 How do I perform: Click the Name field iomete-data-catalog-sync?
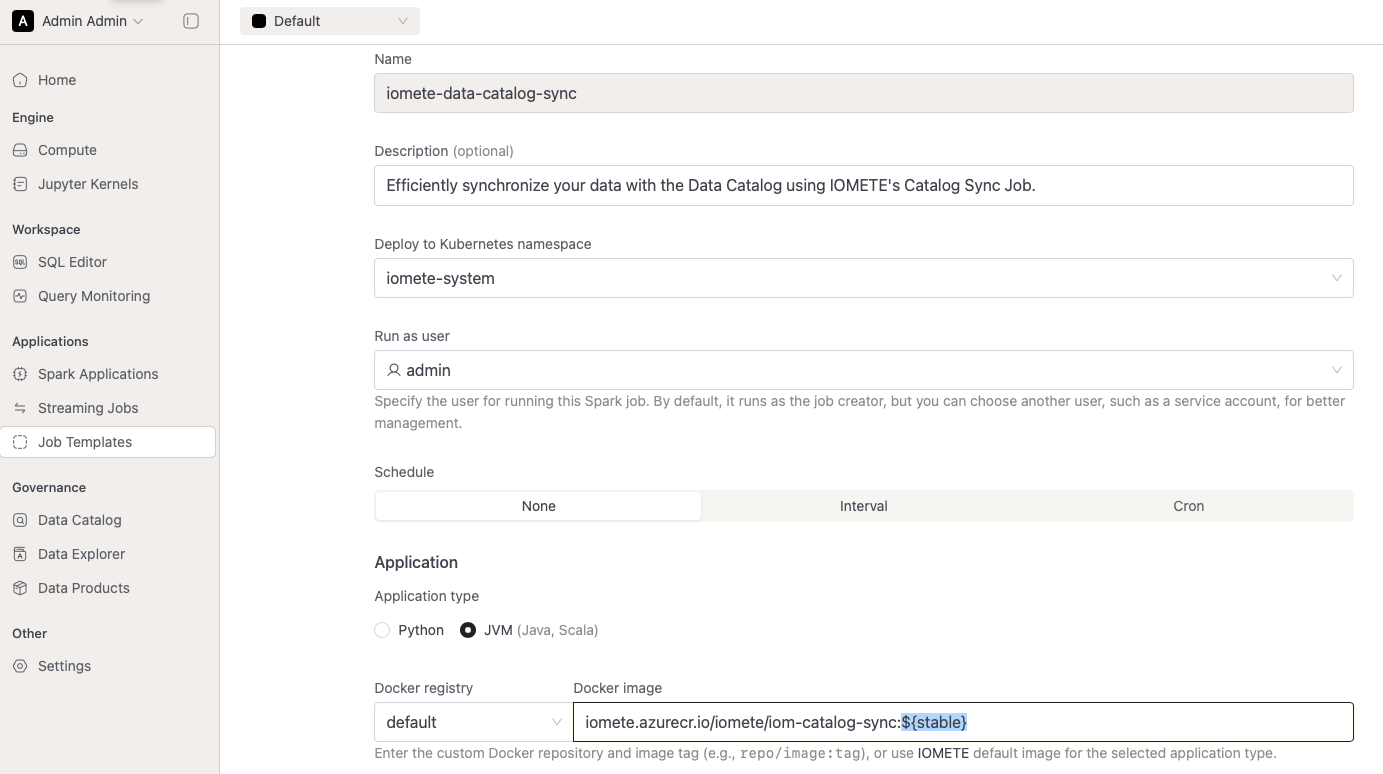pyautogui.click(x=864, y=93)
